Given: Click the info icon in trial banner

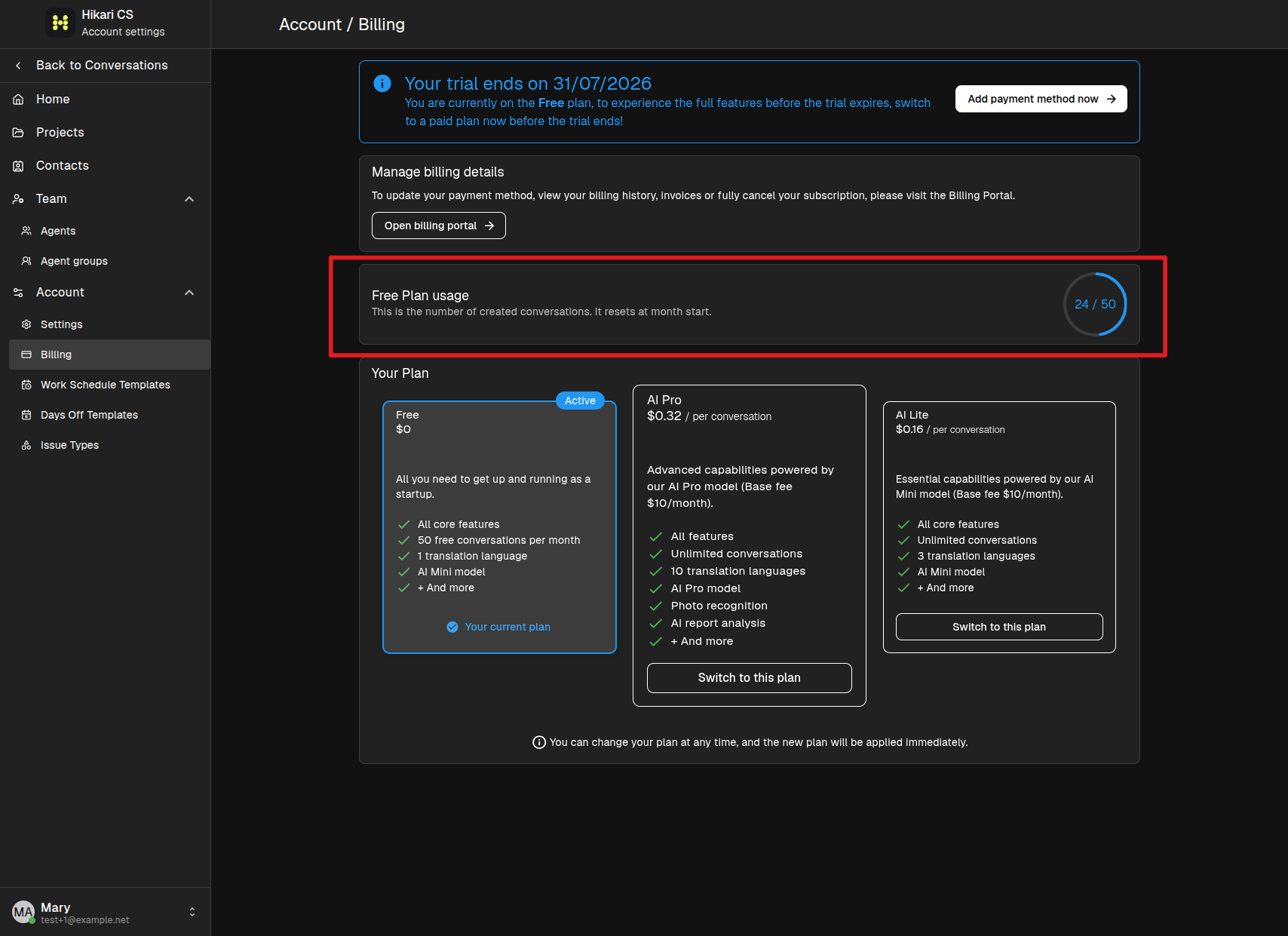Looking at the screenshot, I should point(382,84).
